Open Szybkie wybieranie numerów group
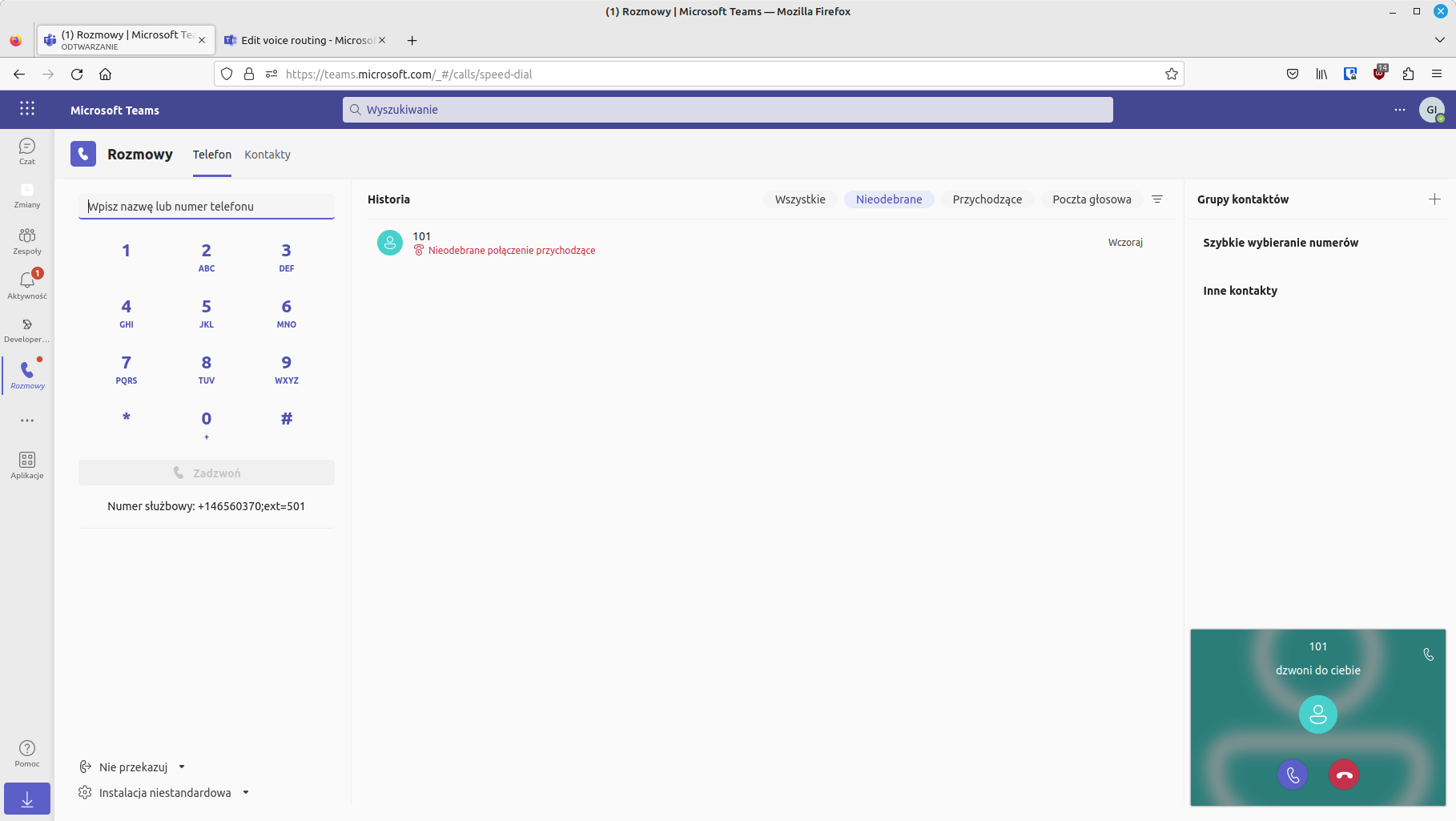Image resolution: width=1456 pixels, height=821 pixels. (1281, 243)
